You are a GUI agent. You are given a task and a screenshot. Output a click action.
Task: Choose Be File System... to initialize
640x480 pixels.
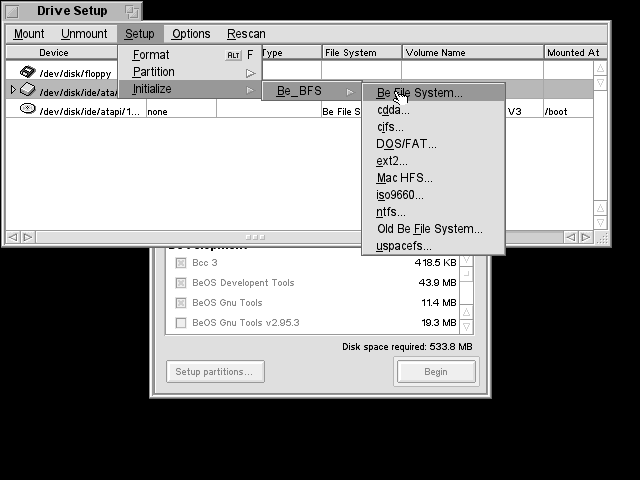click(433, 93)
